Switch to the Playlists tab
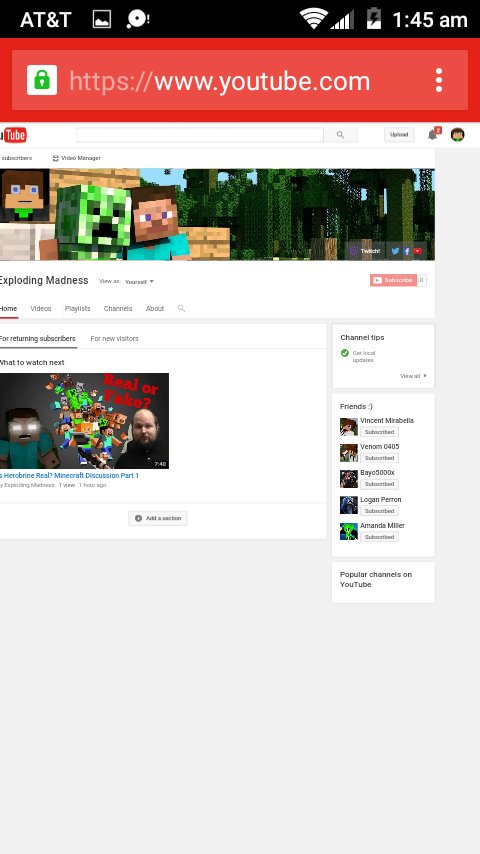 tap(77, 308)
